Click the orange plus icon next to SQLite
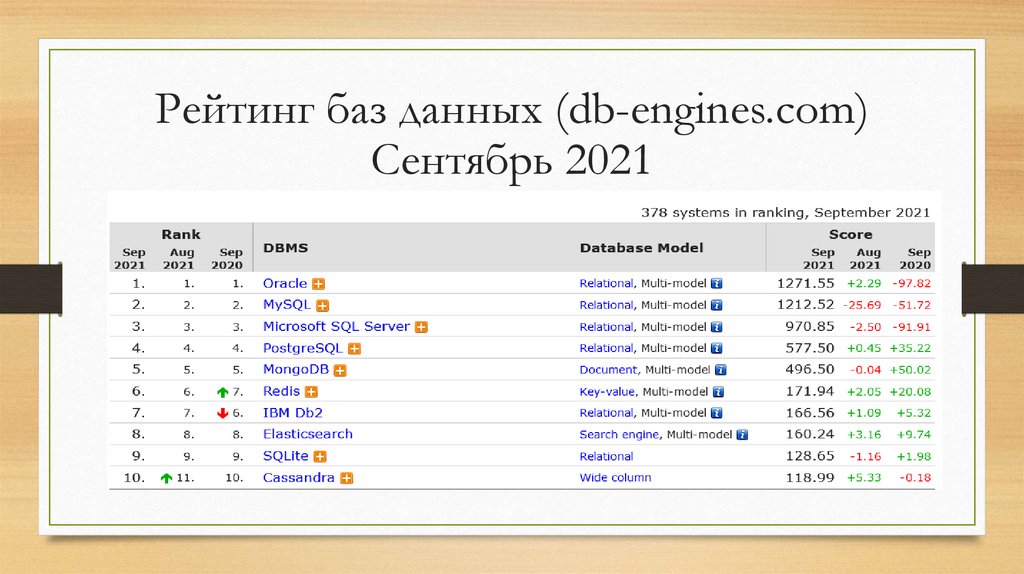This screenshot has width=1024, height=574. (320, 456)
